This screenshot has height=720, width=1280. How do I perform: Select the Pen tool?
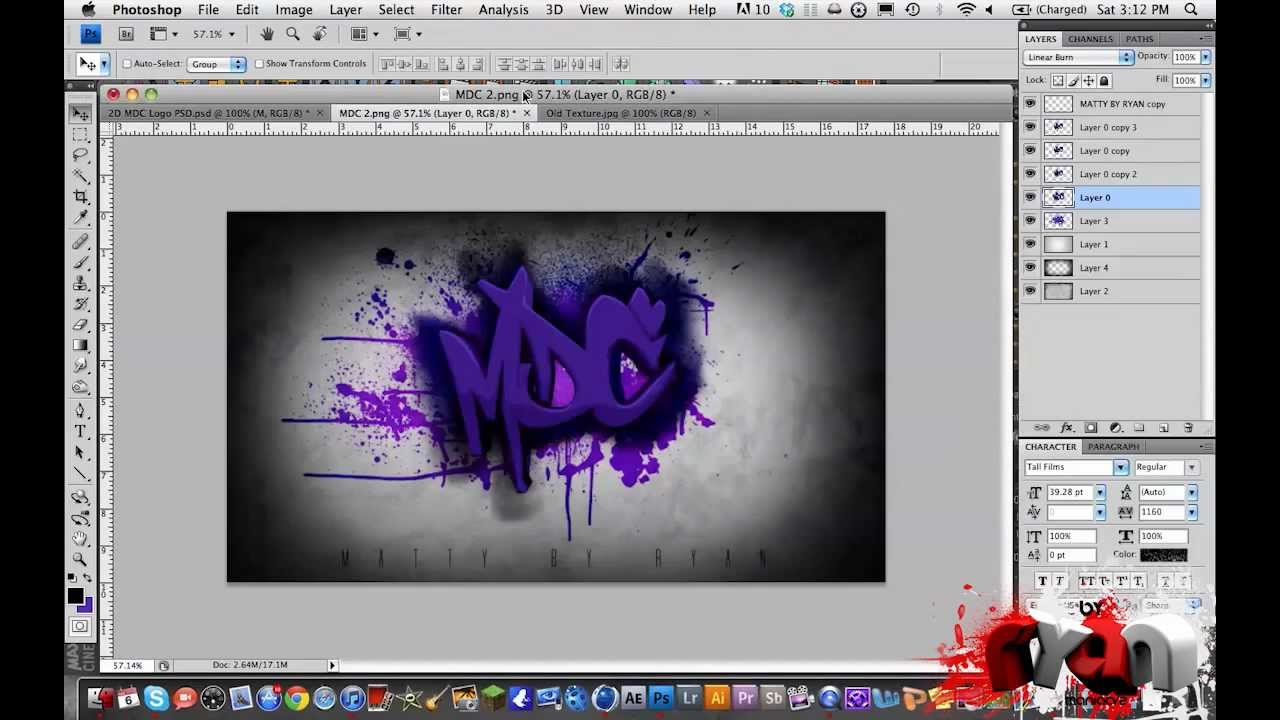point(80,411)
